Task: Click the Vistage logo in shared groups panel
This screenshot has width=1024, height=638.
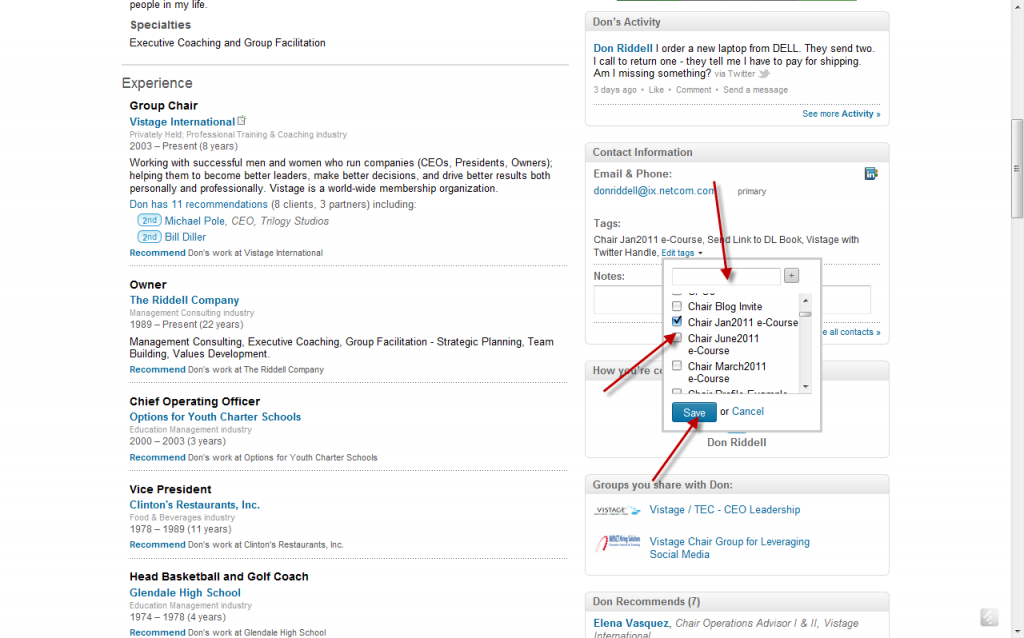Action: (618, 509)
